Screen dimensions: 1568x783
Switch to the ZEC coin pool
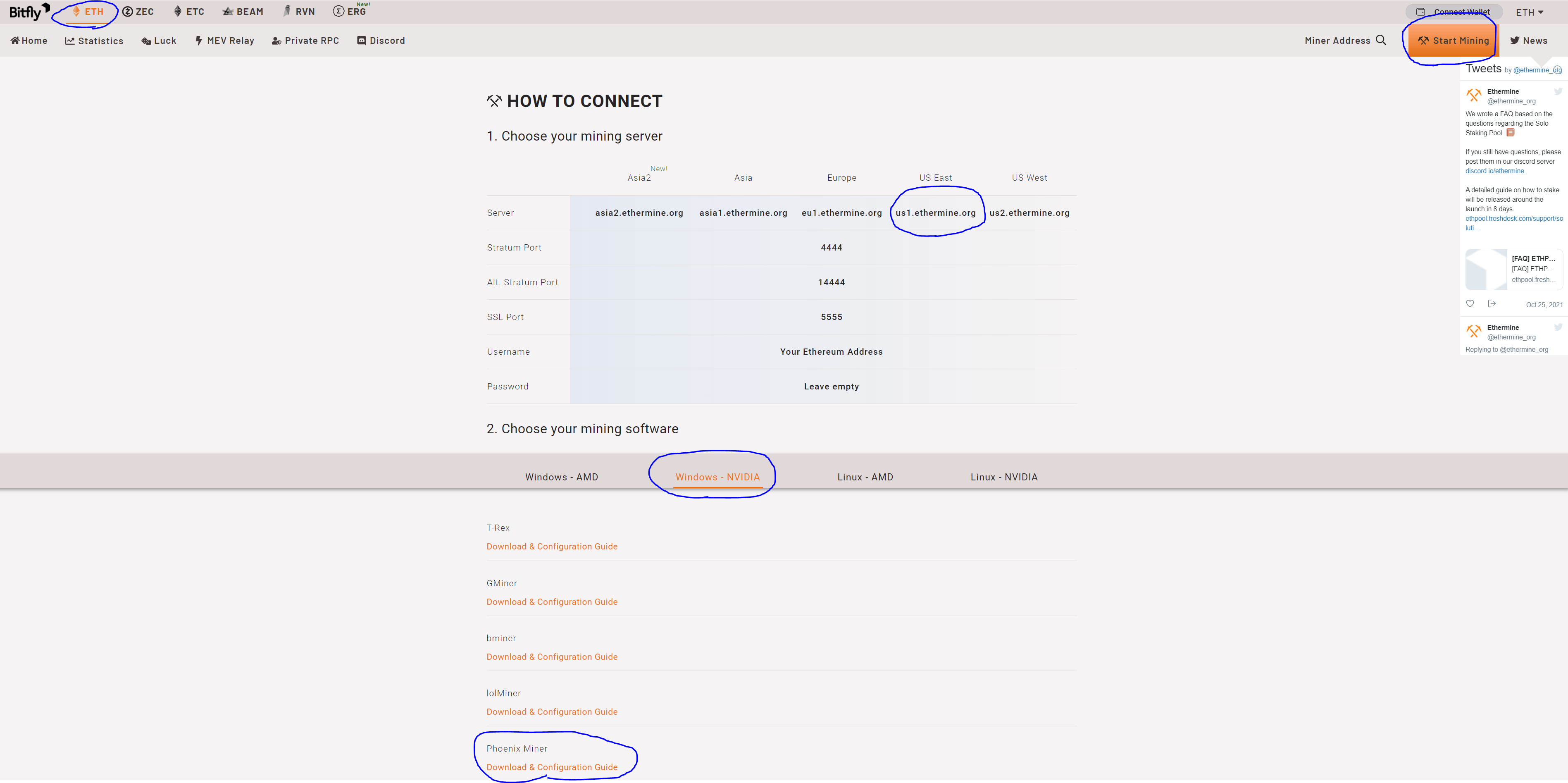pyautogui.click(x=138, y=12)
